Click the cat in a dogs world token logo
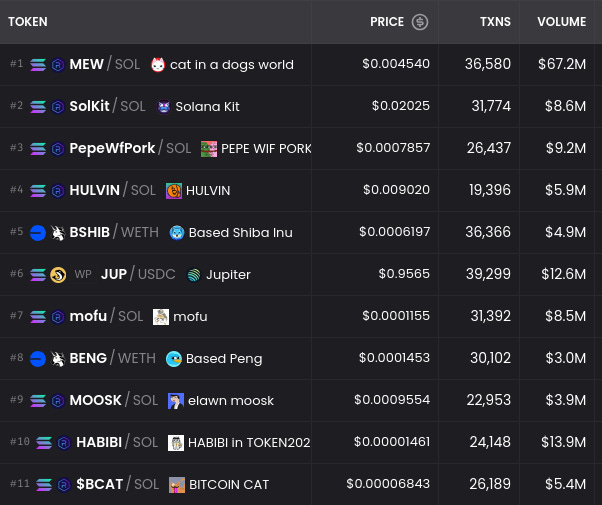This screenshot has width=602, height=505. tap(158, 65)
